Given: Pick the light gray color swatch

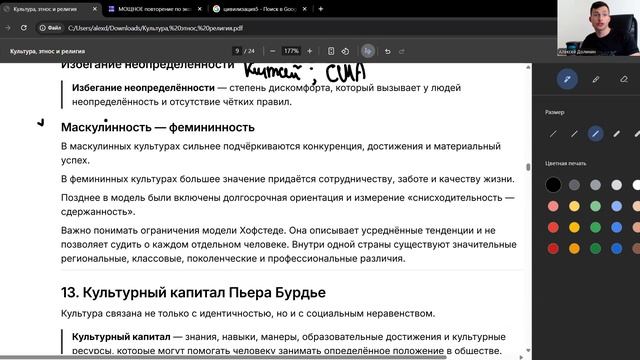Looking at the screenshot, I should tap(617, 185).
